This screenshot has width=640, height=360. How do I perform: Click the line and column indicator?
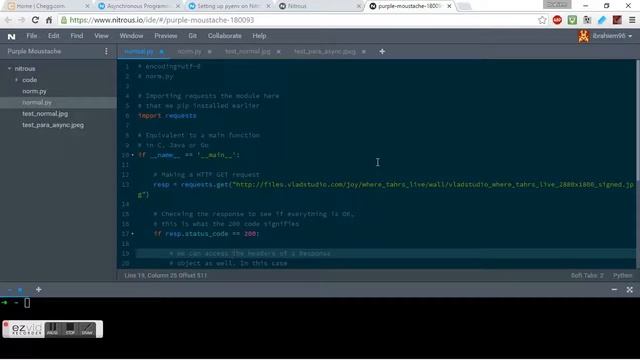tap(166, 276)
